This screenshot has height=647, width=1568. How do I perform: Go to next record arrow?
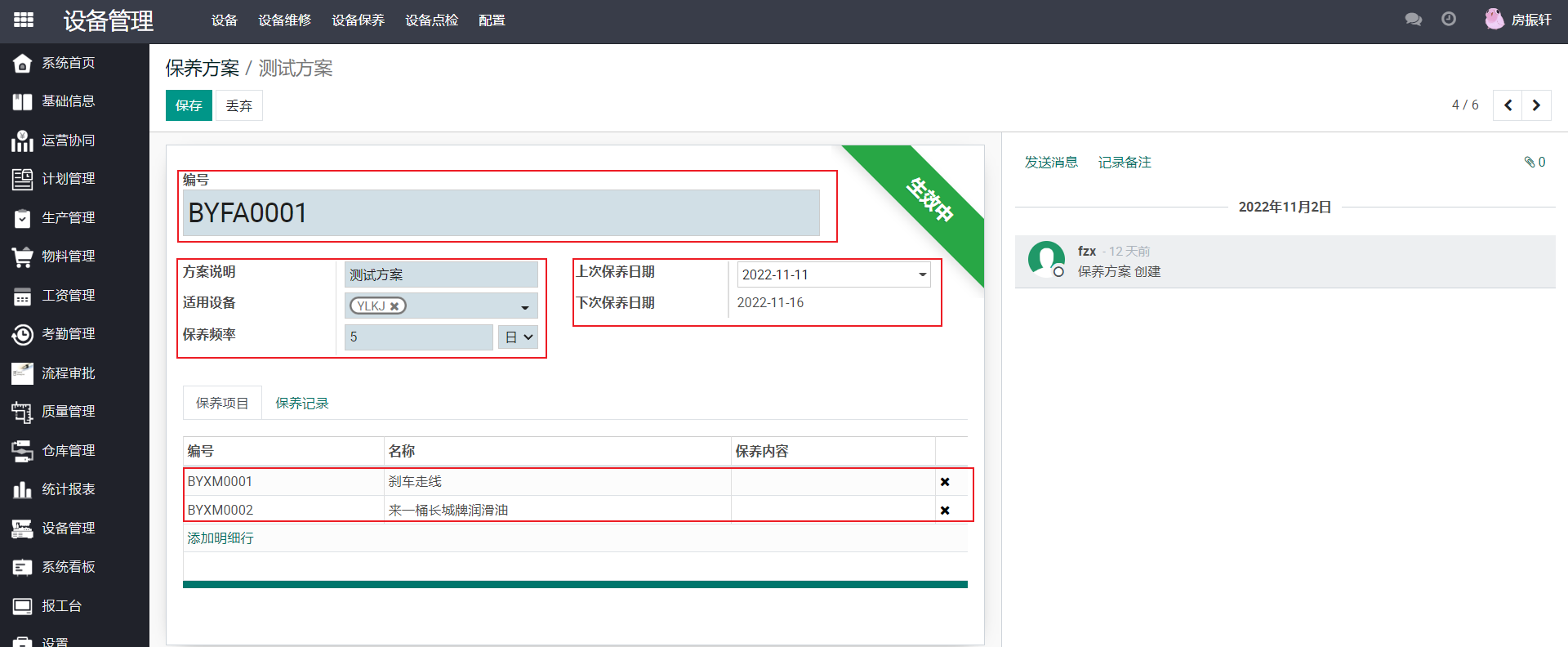click(x=1536, y=105)
